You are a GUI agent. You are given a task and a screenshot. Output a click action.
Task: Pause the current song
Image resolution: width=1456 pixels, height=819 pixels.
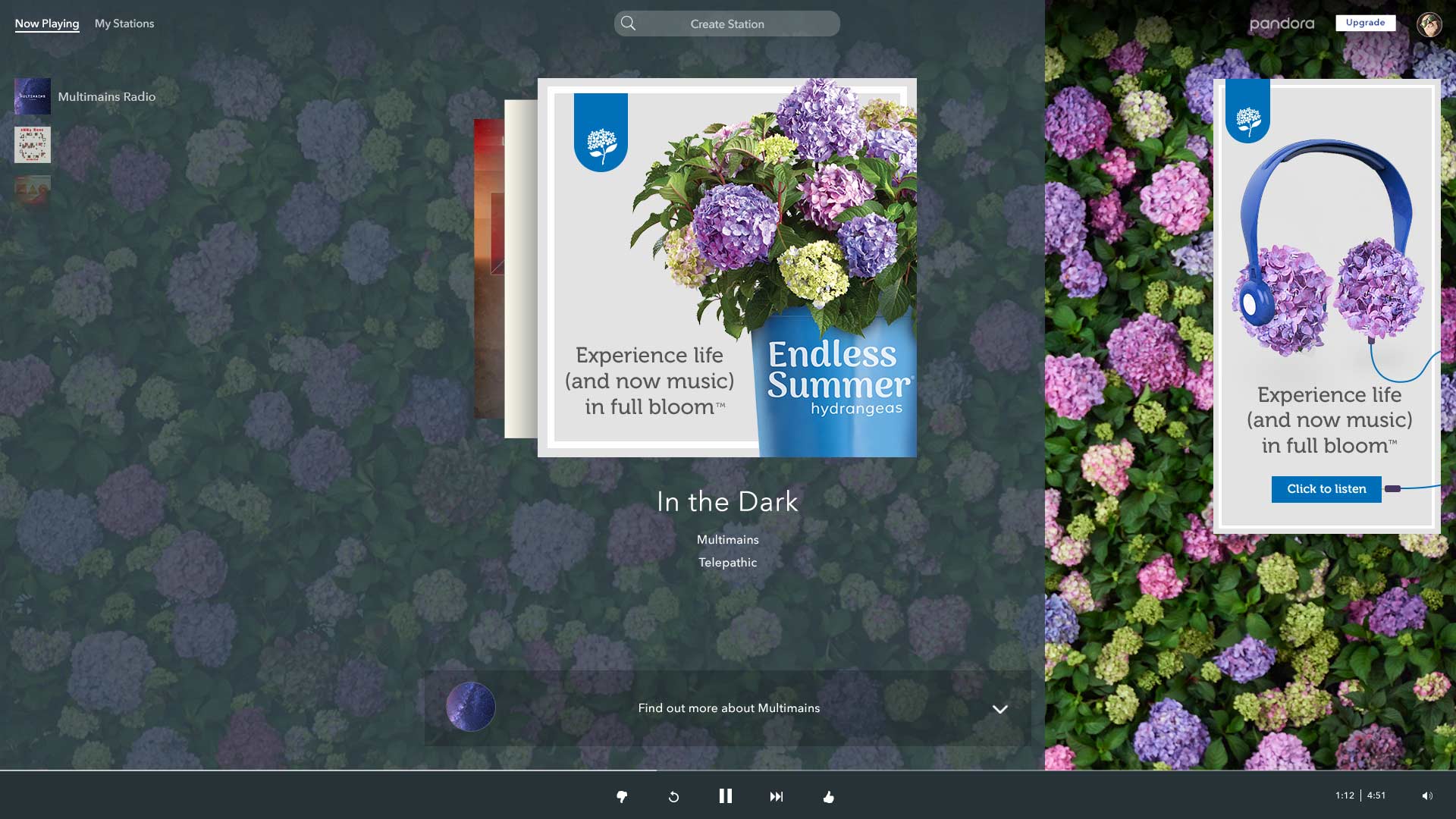click(726, 796)
